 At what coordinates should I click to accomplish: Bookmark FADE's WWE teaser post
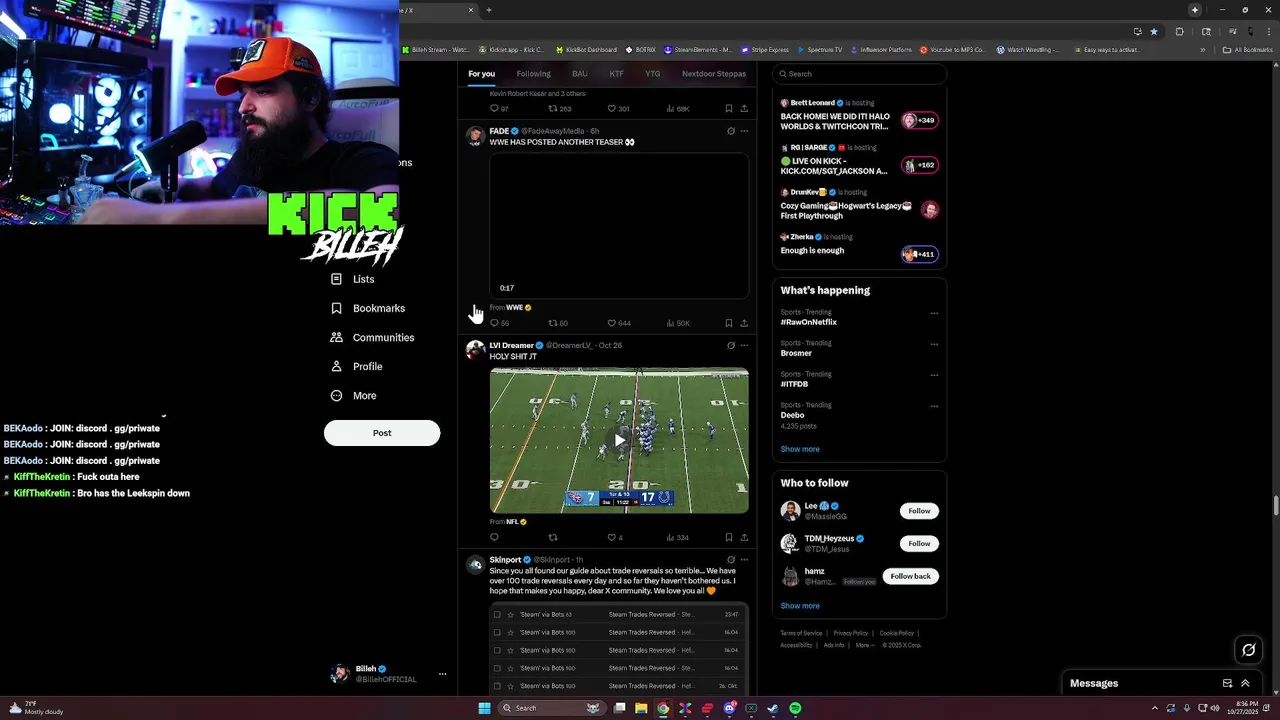729,323
